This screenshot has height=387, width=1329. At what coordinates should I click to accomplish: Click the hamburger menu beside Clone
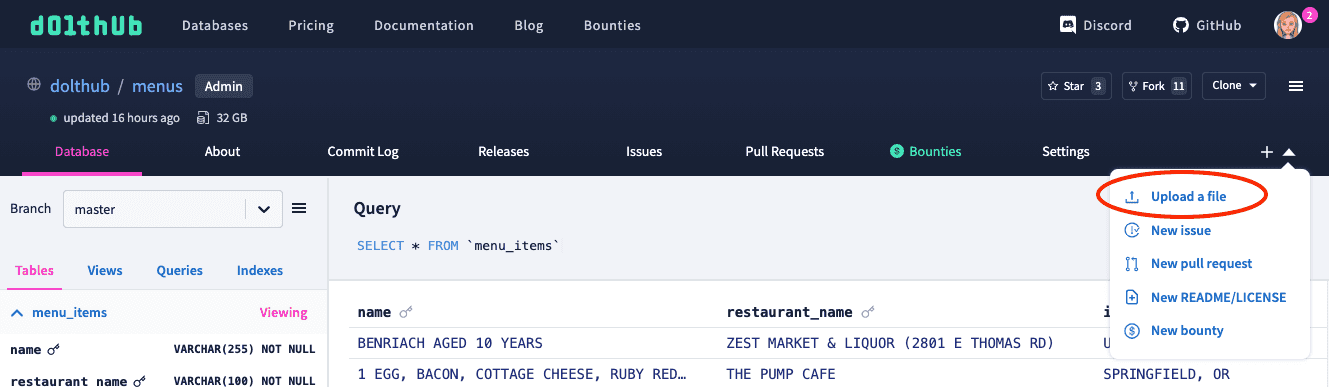click(1296, 86)
